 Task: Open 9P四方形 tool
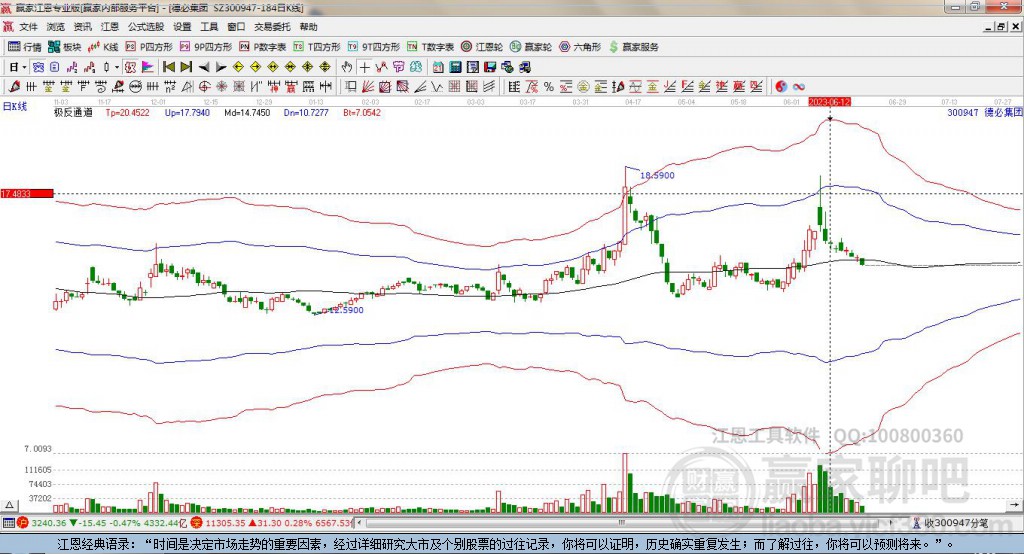(206, 47)
